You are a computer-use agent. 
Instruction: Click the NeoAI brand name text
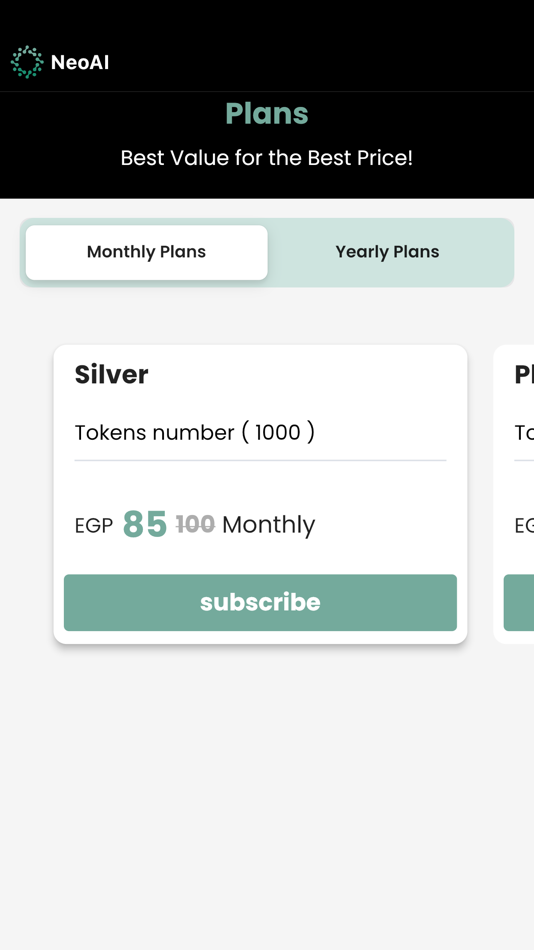click(80, 62)
